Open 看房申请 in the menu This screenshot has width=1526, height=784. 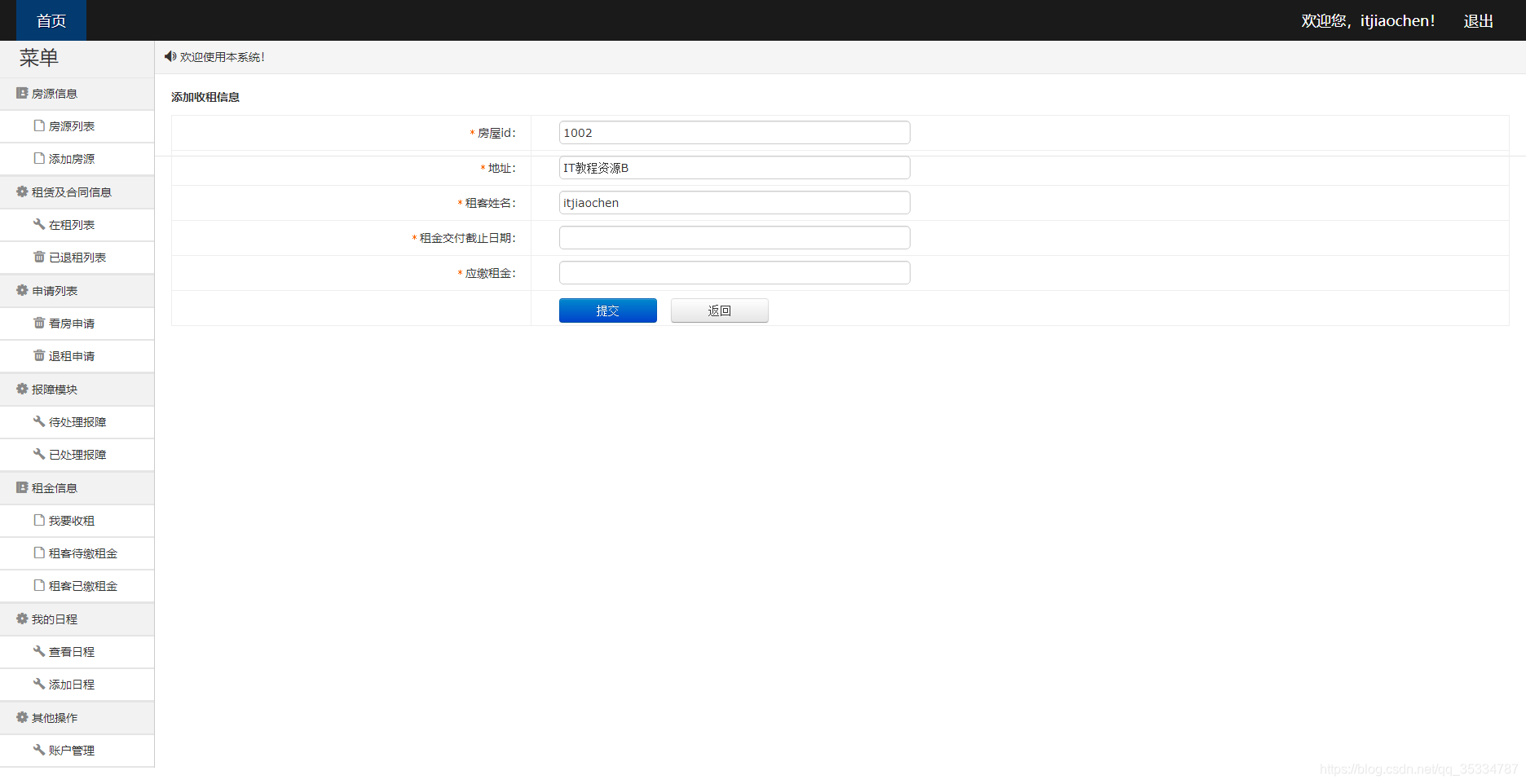77,324
